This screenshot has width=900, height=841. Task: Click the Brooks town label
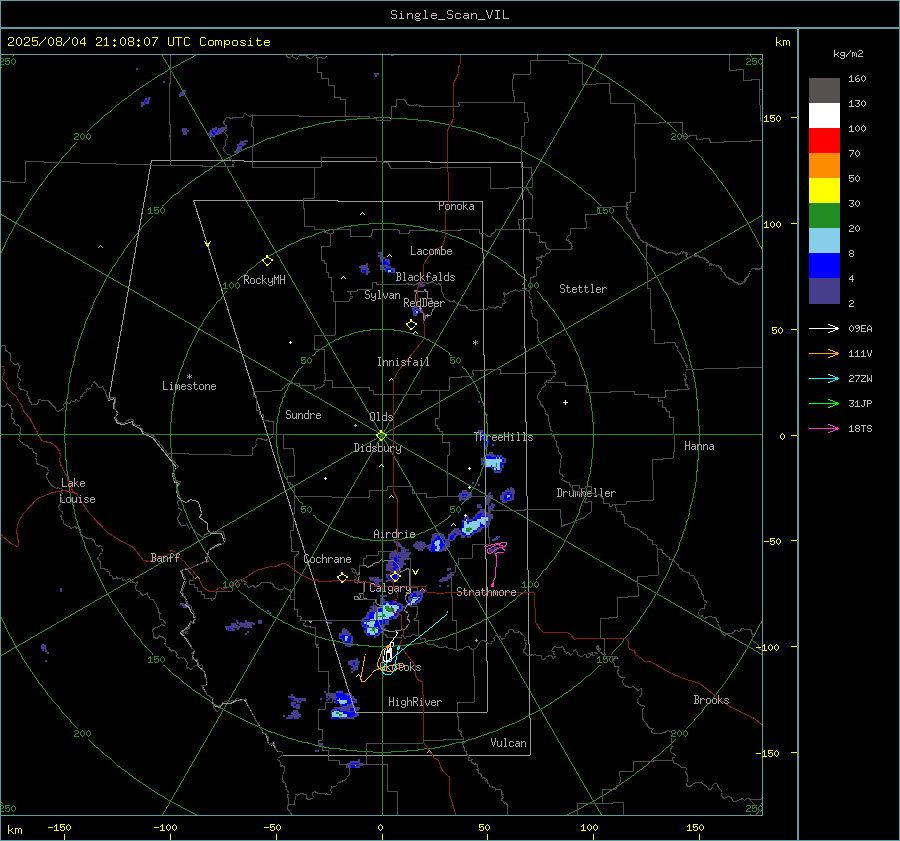[711, 700]
